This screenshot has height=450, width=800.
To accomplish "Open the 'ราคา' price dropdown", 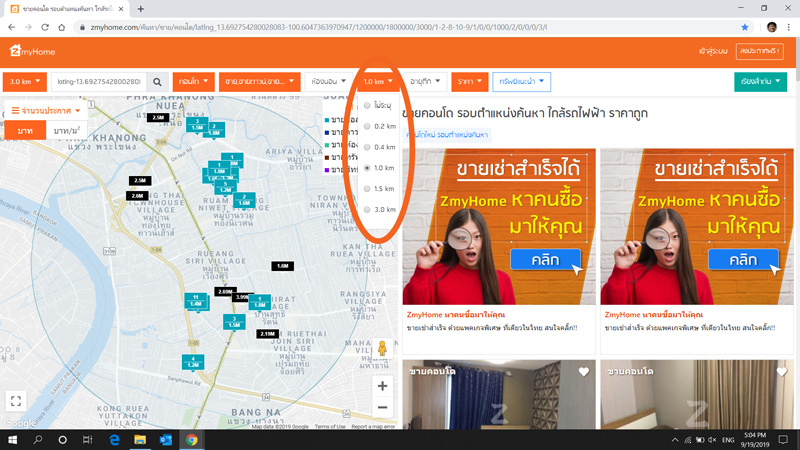I will click(469, 82).
